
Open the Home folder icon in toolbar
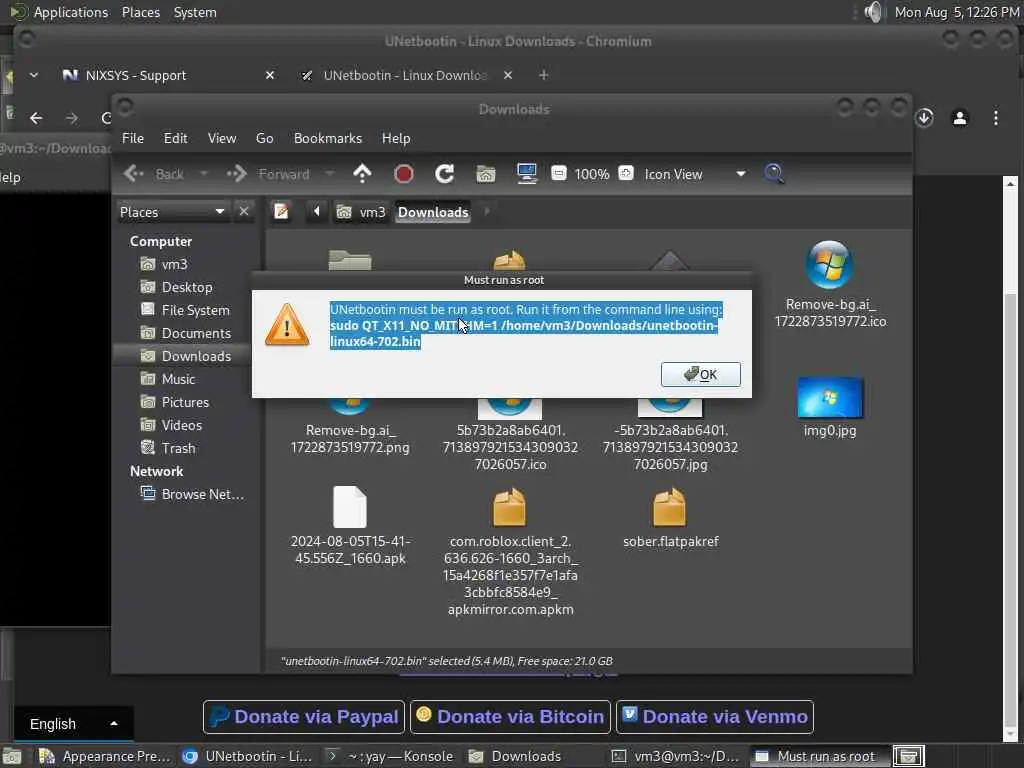point(485,174)
